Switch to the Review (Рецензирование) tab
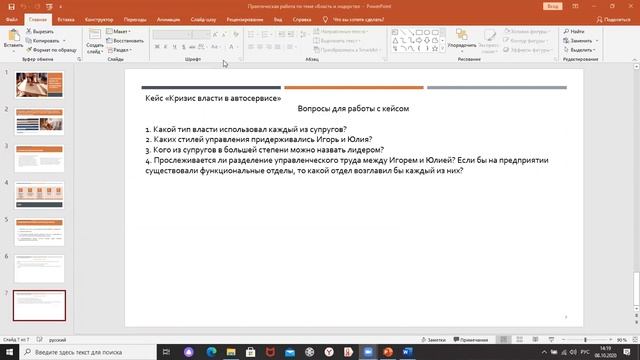The width and height of the screenshot is (640, 360). (245, 20)
